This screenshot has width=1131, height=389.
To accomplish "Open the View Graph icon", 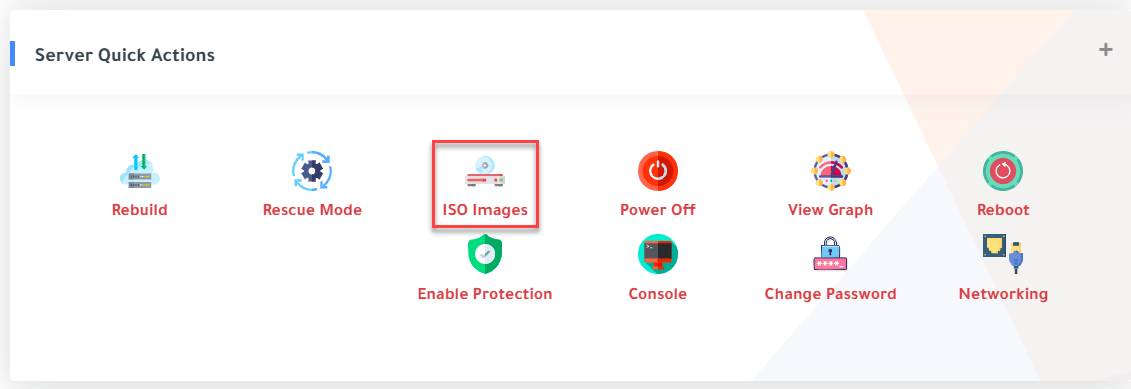I will [830, 171].
